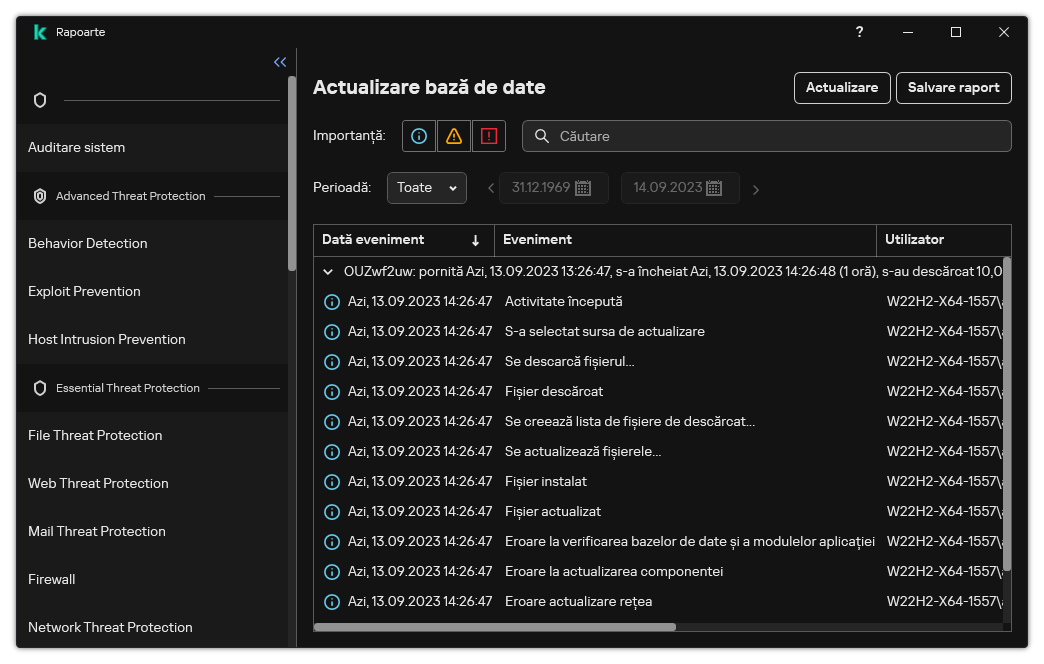Screen dimensions: 1044x664
Task: Toggle the warning importance filter
Action: [x=454, y=136]
